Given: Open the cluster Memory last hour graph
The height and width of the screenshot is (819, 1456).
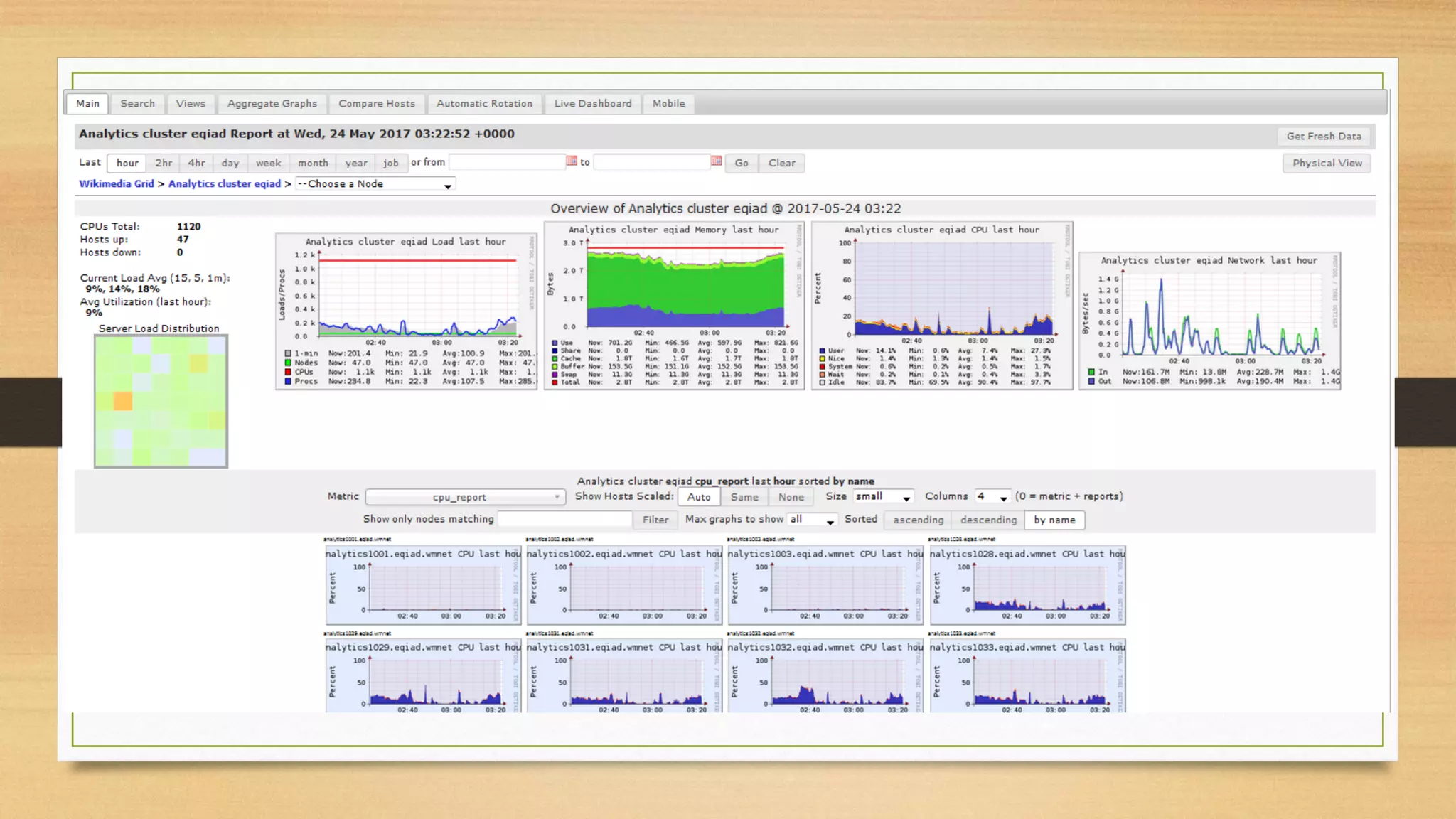Looking at the screenshot, I should pos(674,306).
